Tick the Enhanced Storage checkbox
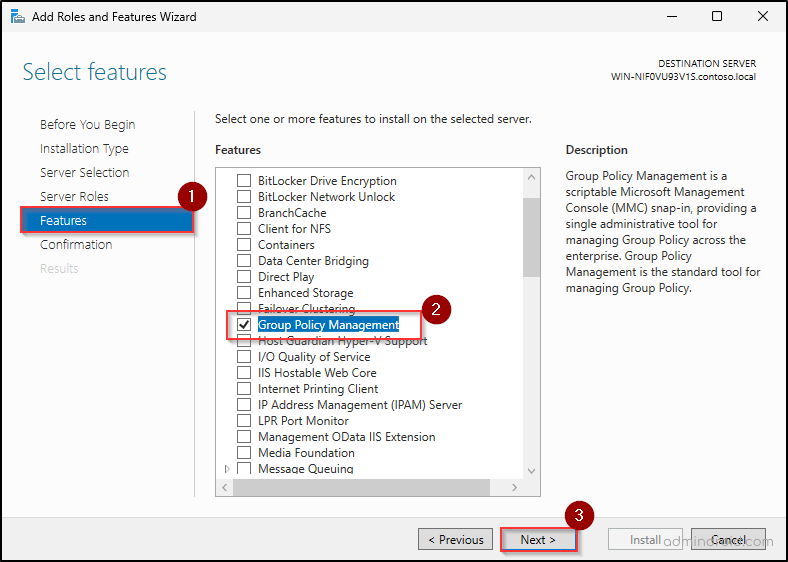Image resolution: width=788 pixels, height=562 pixels. (244, 293)
